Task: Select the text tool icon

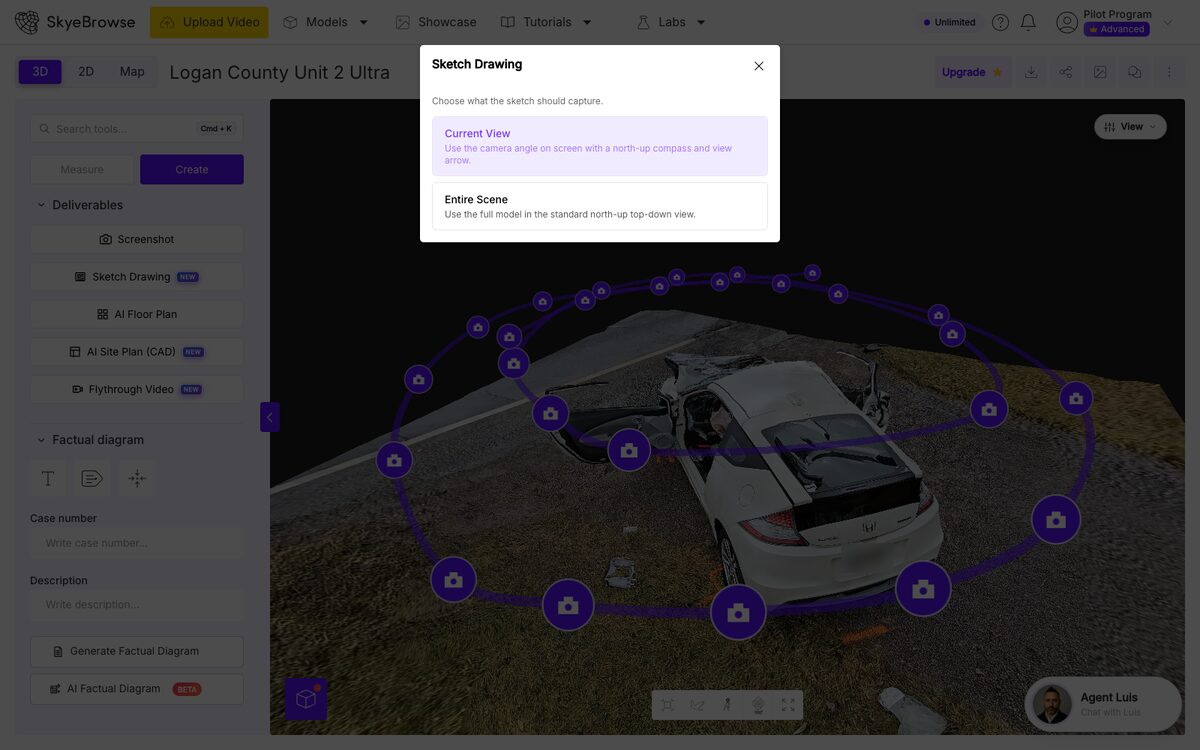Action: pyautogui.click(x=48, y=479)
